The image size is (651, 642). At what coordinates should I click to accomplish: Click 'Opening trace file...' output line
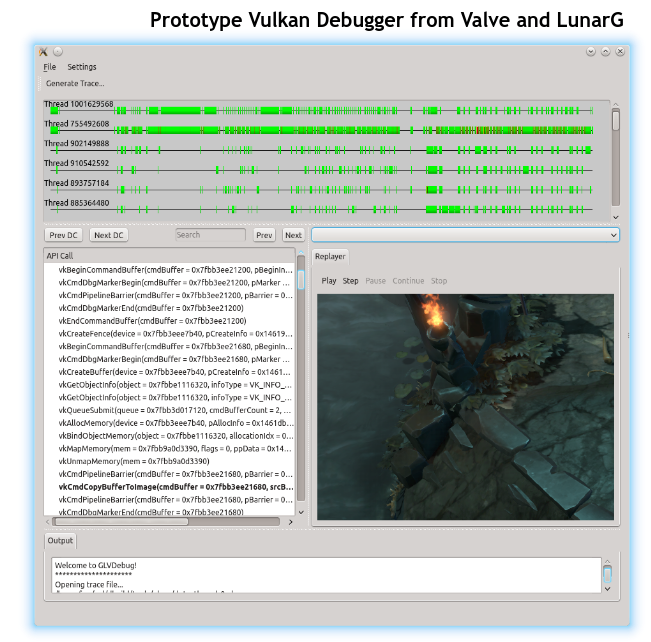(x=89, y=585)
